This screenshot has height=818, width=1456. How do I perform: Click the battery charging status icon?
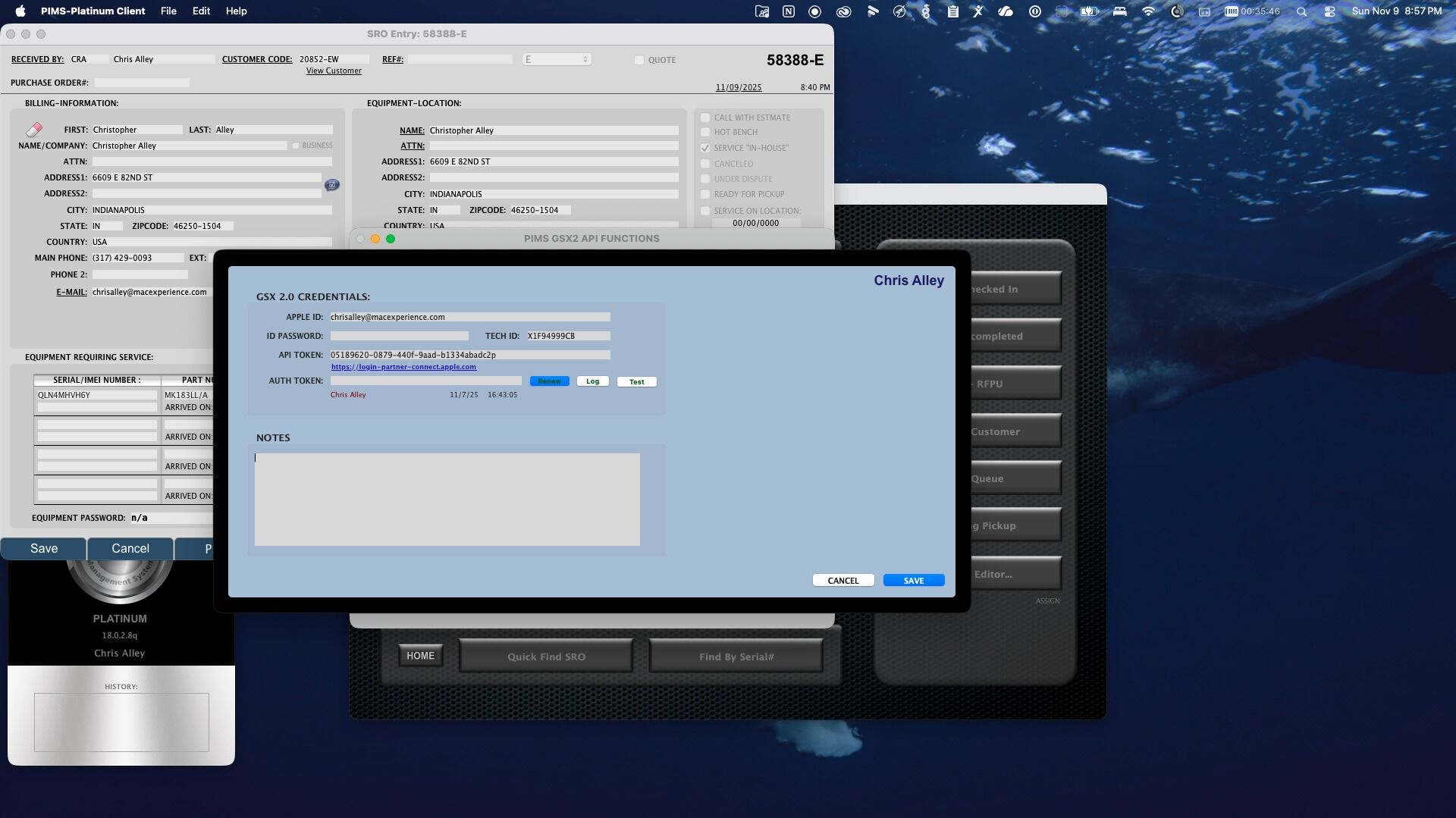1090,11
